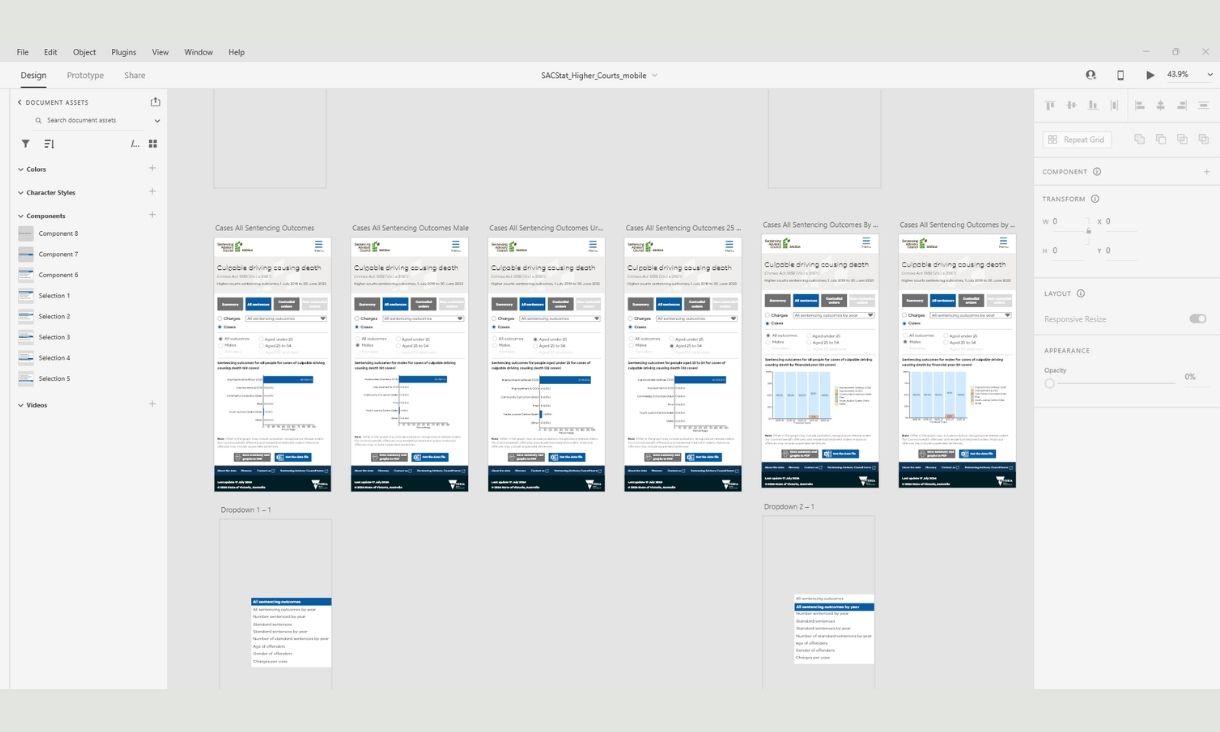This screenshot has height=732, width=1220.
Task: Open the mobile device preview icon
Action: coord(1120,75)
